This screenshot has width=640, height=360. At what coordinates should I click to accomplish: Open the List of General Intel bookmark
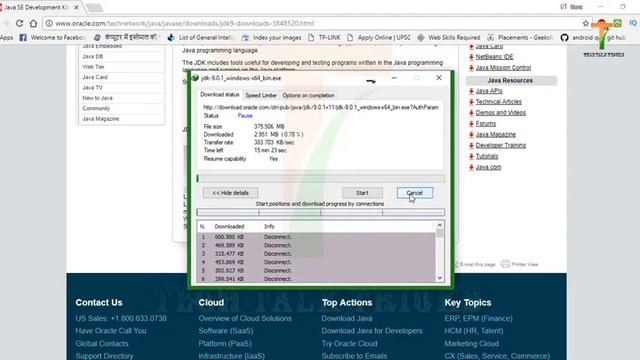200,38
